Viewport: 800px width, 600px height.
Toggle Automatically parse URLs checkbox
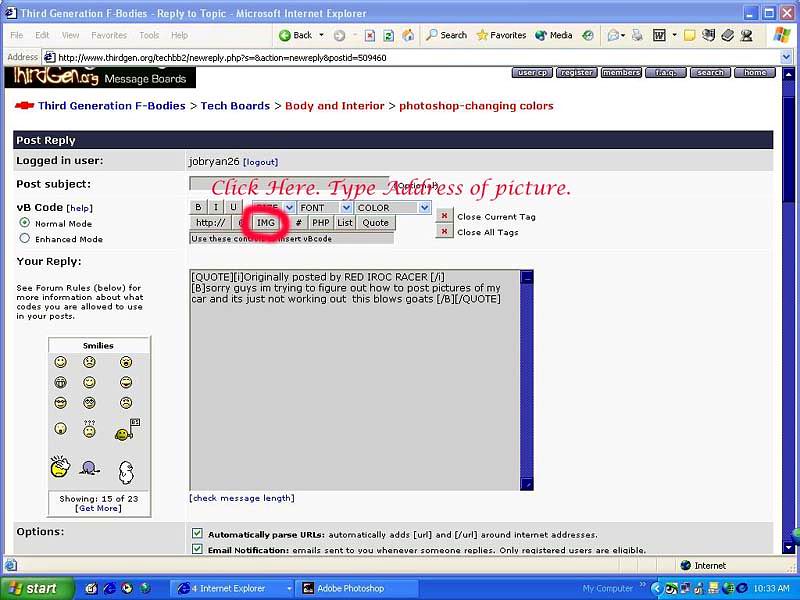pos(197,534)
